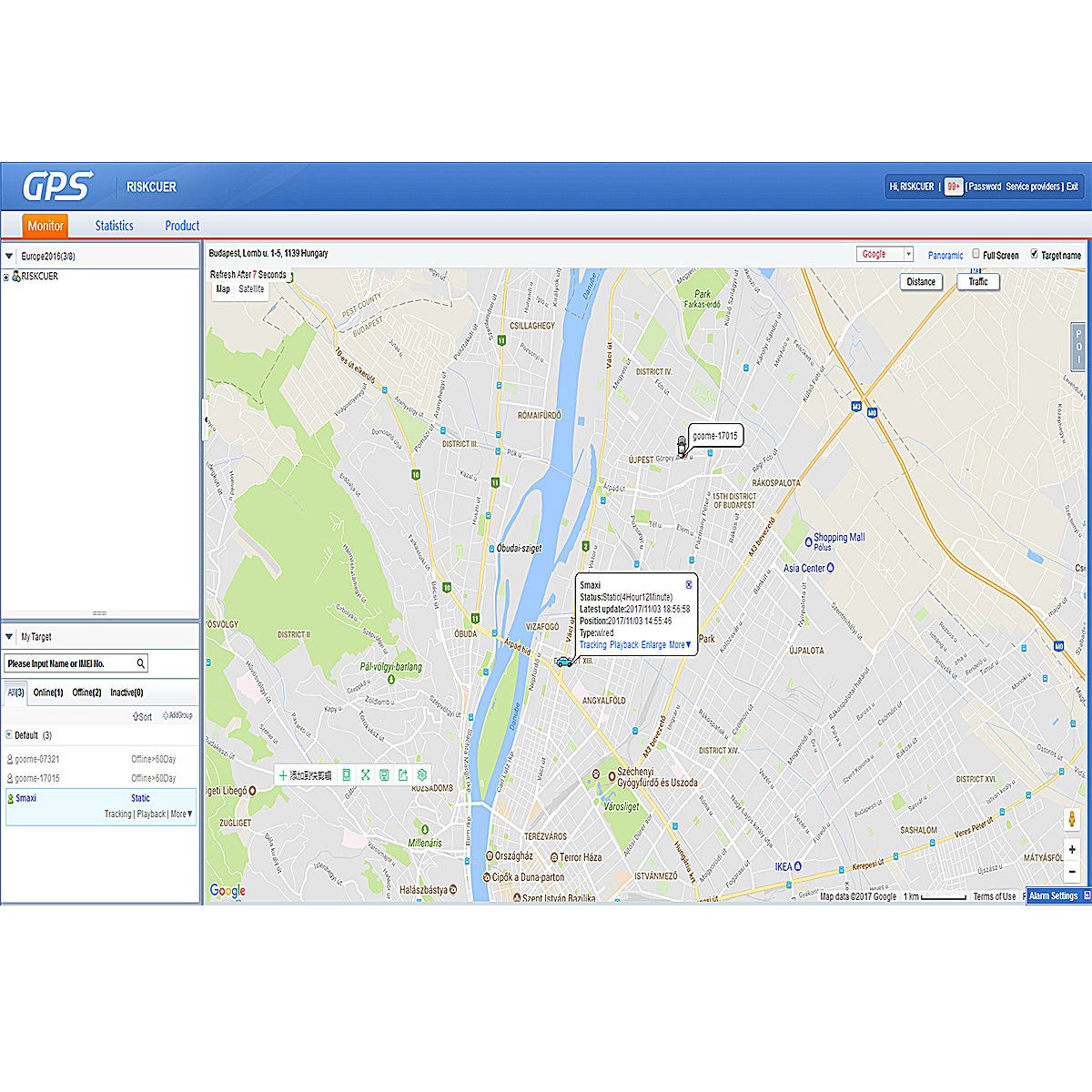
Task: Collapse the left sidebar with the arrow handle
Action: point(205,420)
